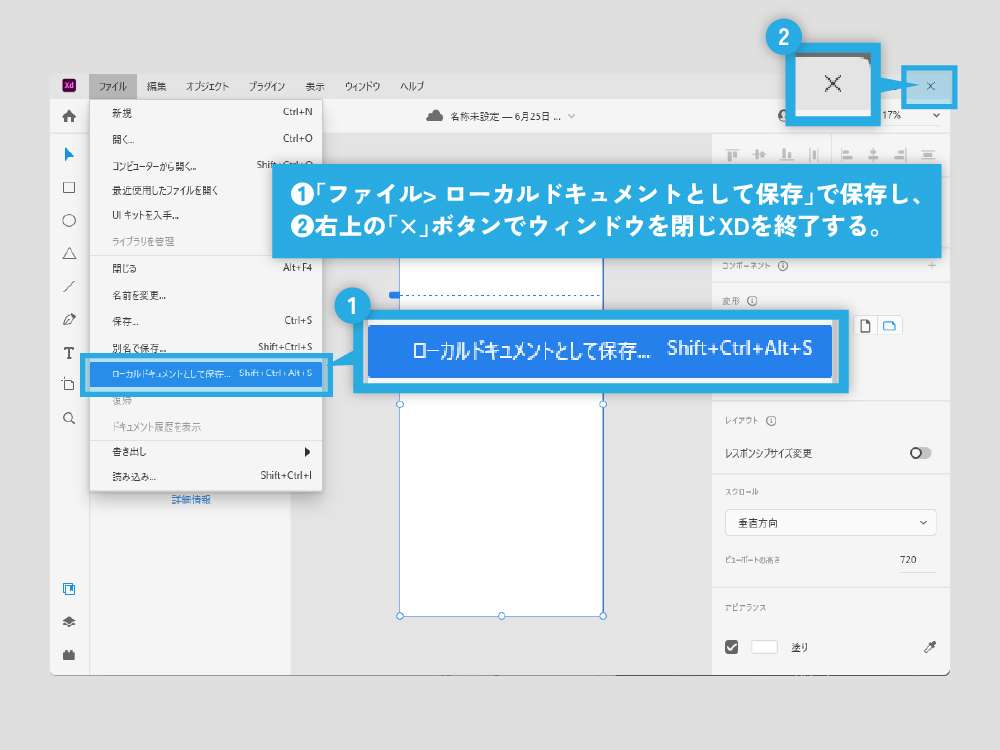This screenshot has height=750, width=1000.
Task: Set artboard to portrait orientation icon
Action: tap(865, 326)
